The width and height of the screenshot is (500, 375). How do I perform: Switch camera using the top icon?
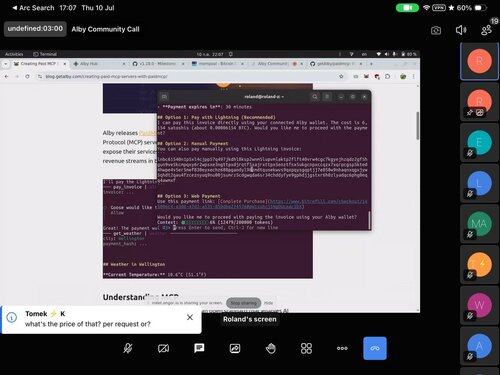(436, 31)
